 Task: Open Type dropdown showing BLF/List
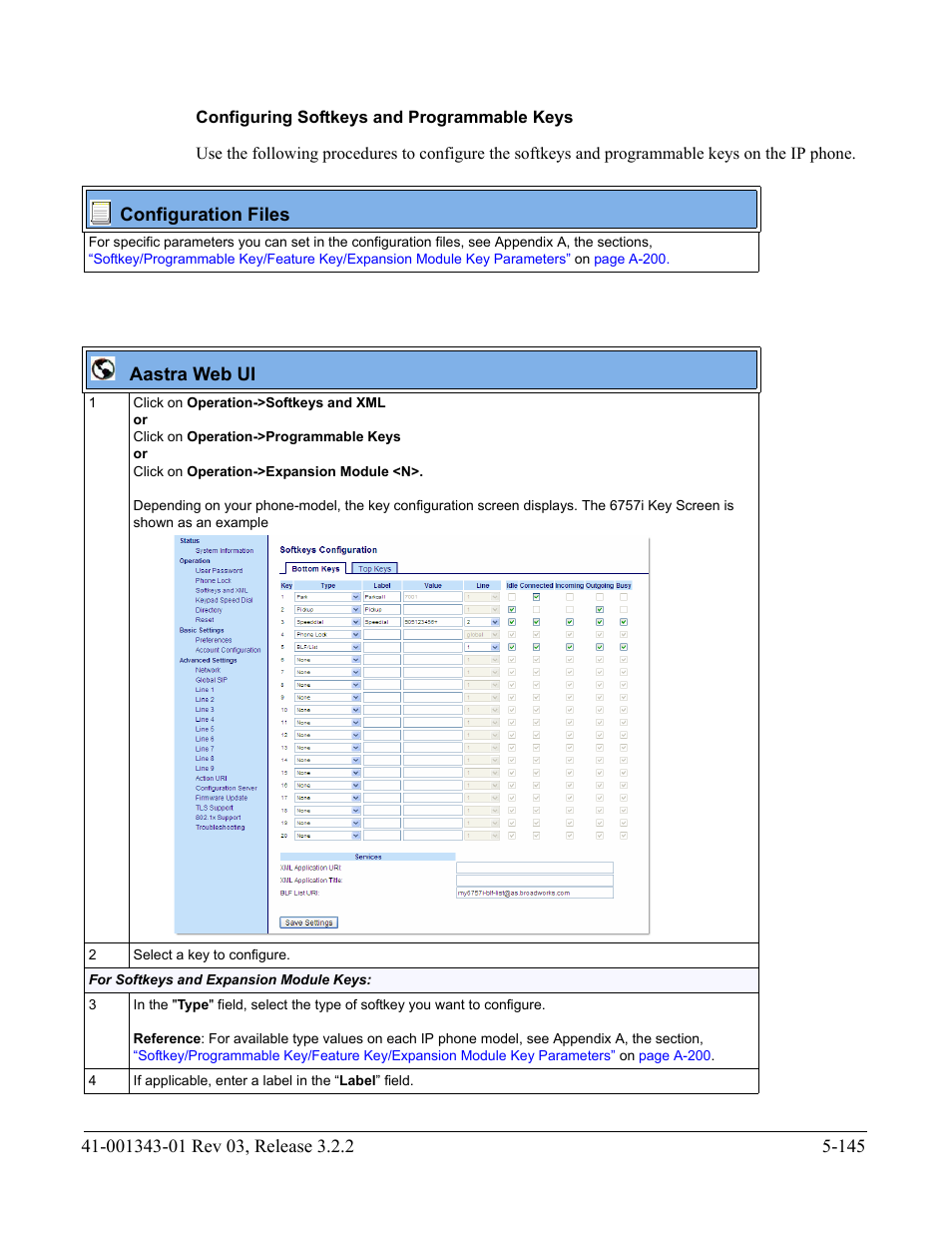[327, 647]
